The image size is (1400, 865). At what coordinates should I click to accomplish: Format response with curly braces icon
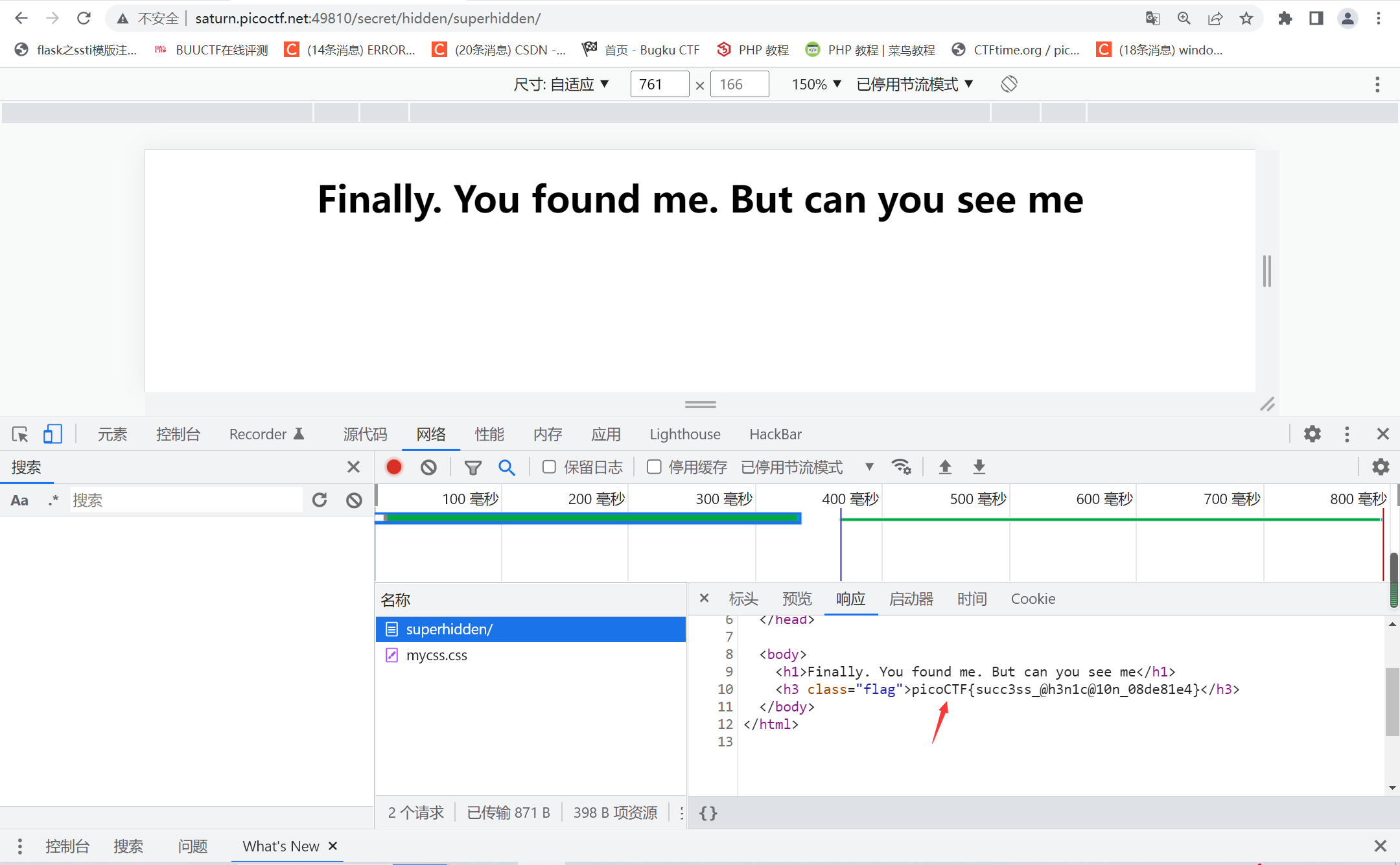[x=708, y=813]
